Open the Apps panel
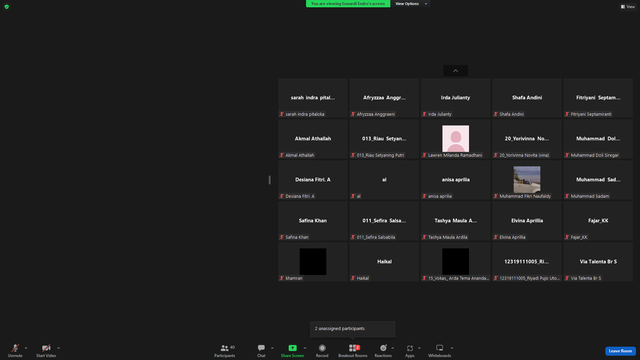 (x=410, y=350)
